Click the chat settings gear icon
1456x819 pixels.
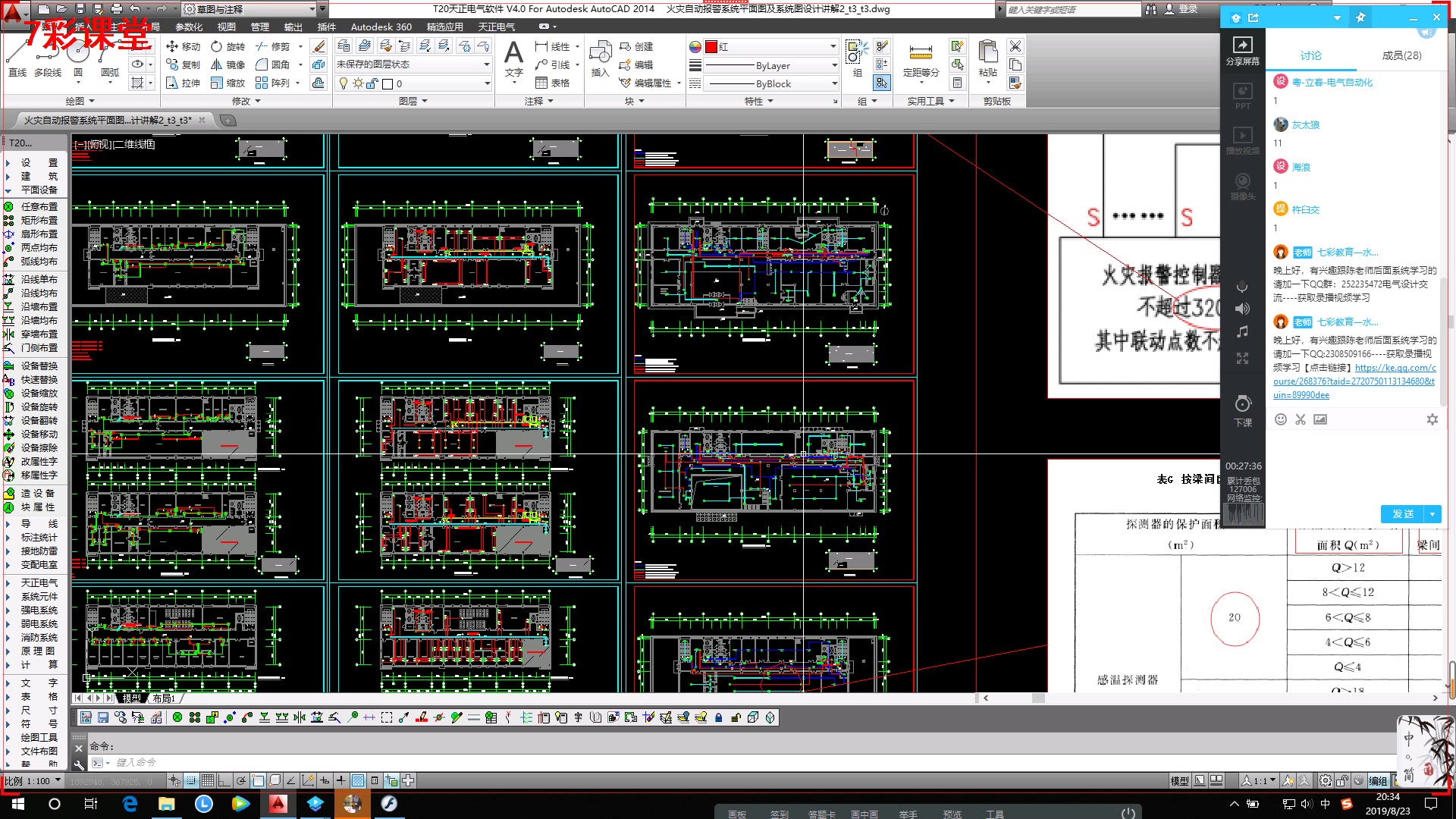coord(1432,419)
